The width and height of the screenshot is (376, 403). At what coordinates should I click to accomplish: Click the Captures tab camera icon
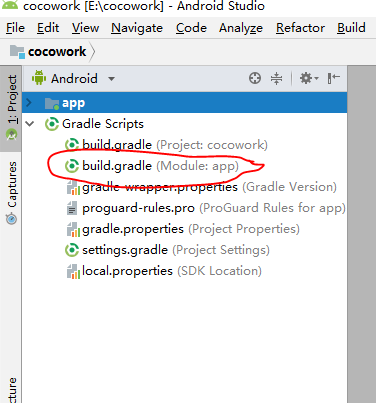[x=11, y=219]
